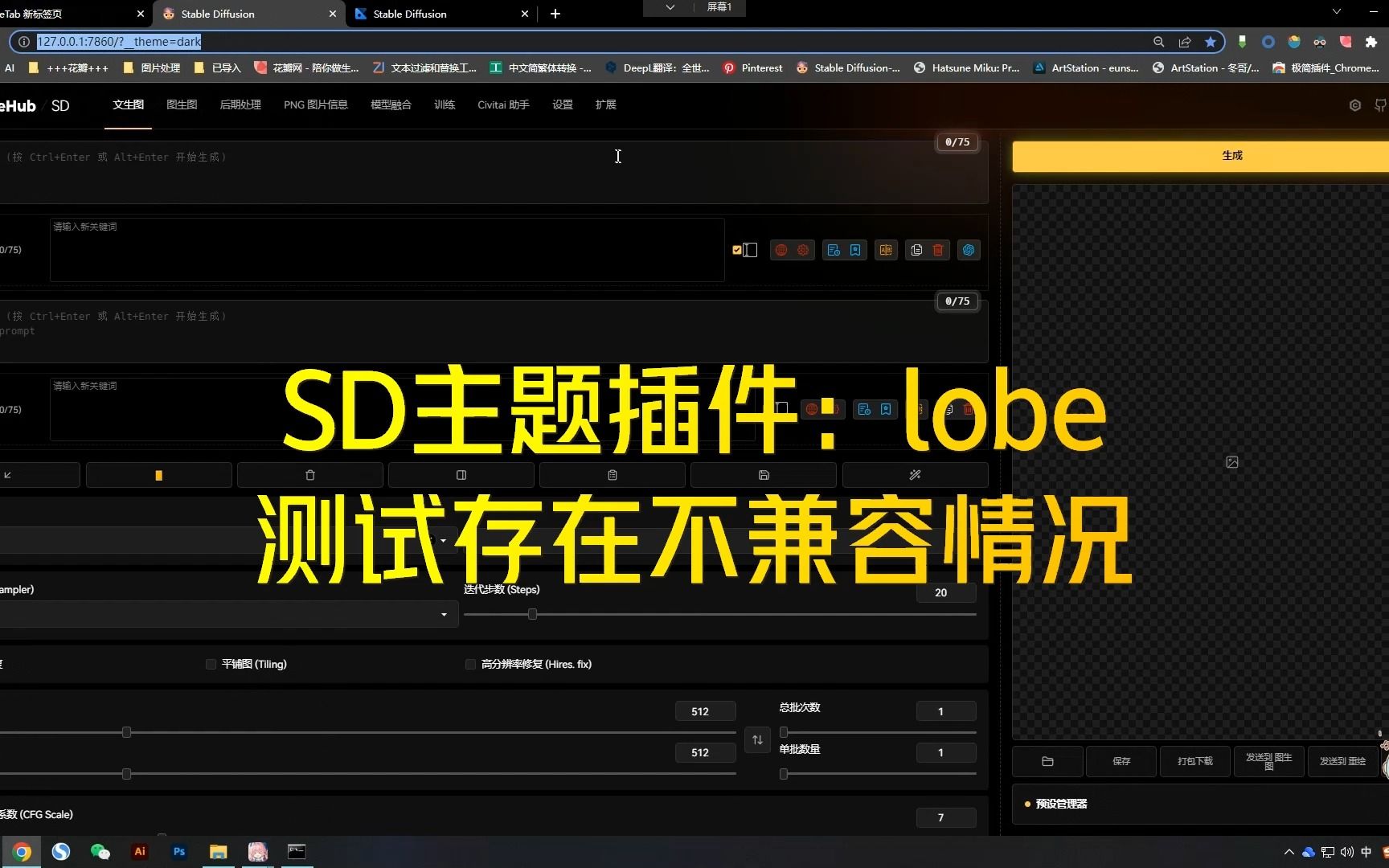Adjust the width slider handle
Screen dimensions: 1389x868
(126, 732)
